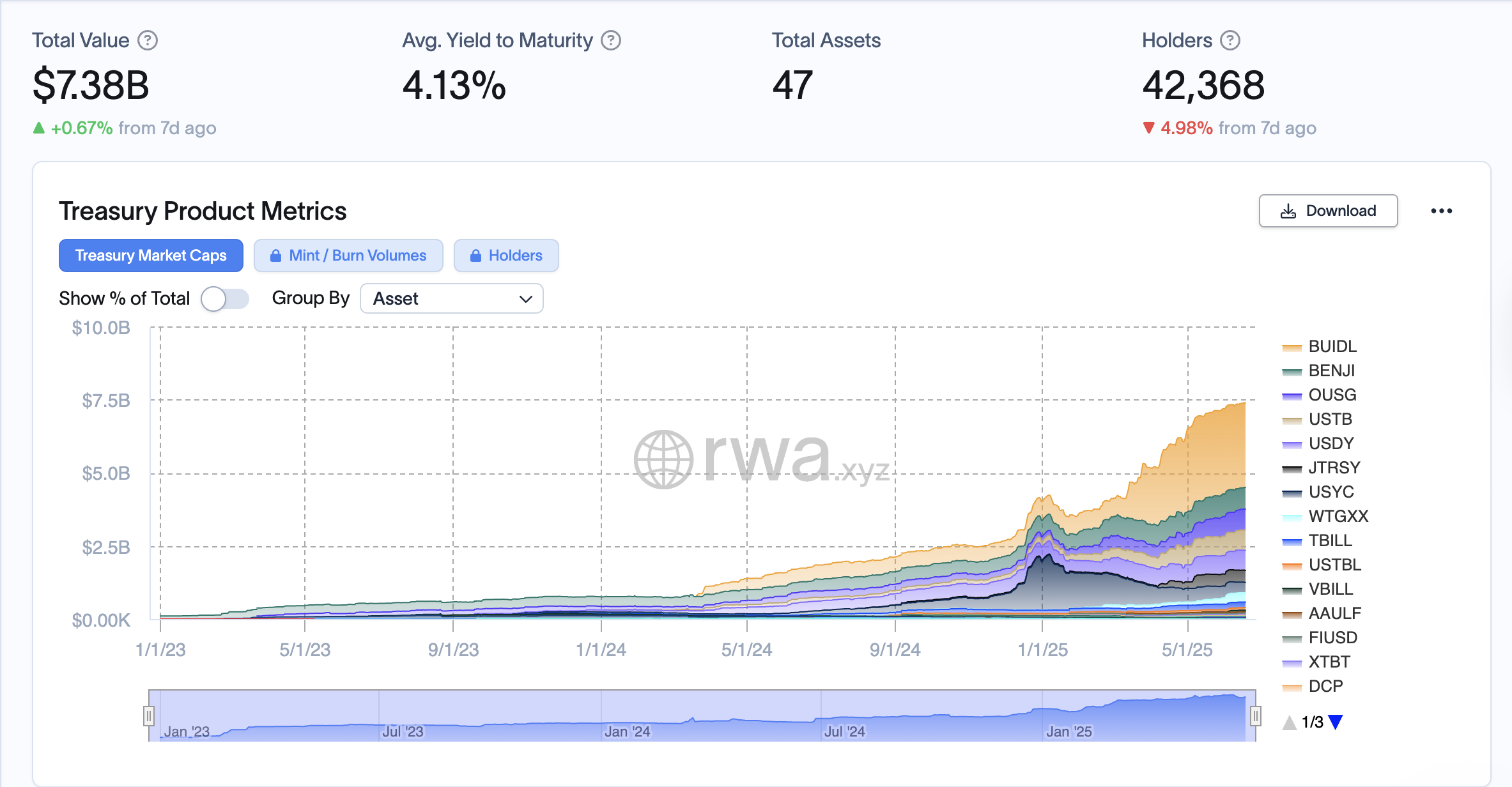The height and width of the screenshot is (787, 1512).
Task: Open the Group By dropdown
Action: [x=452, y=298]
